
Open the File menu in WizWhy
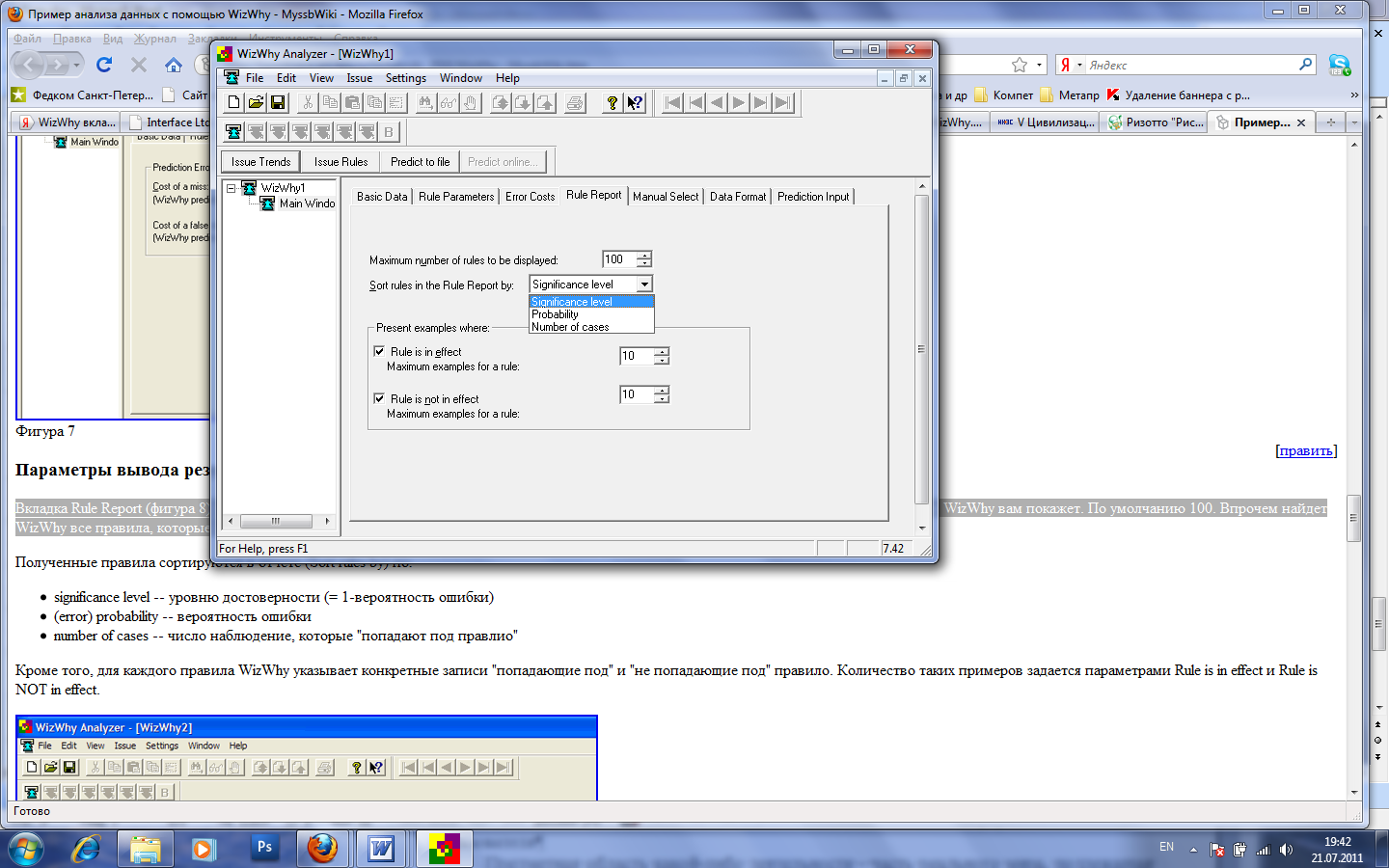click(x=255, y=78)
